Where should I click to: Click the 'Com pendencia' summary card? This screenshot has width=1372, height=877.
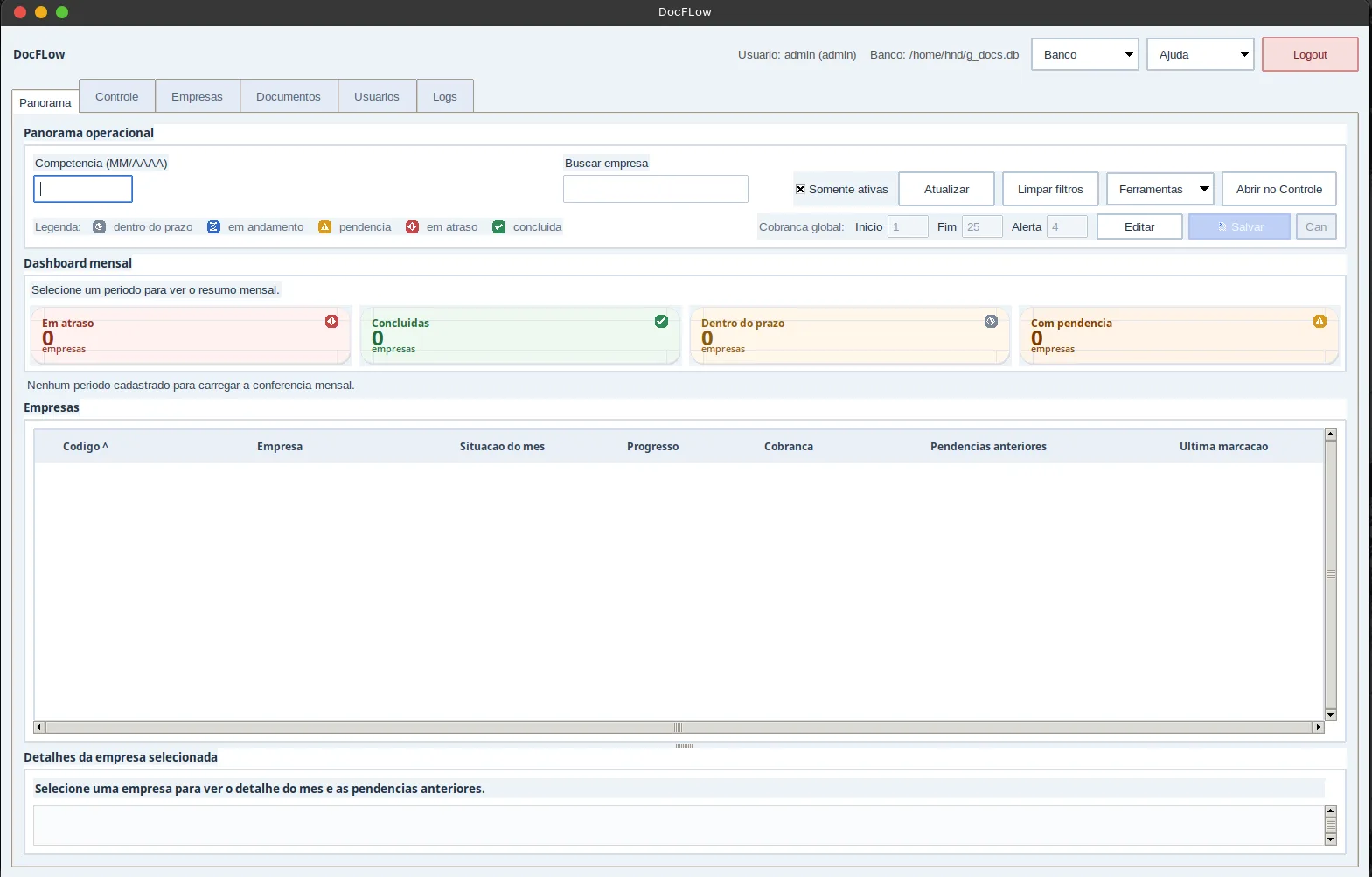(1180, 335)
